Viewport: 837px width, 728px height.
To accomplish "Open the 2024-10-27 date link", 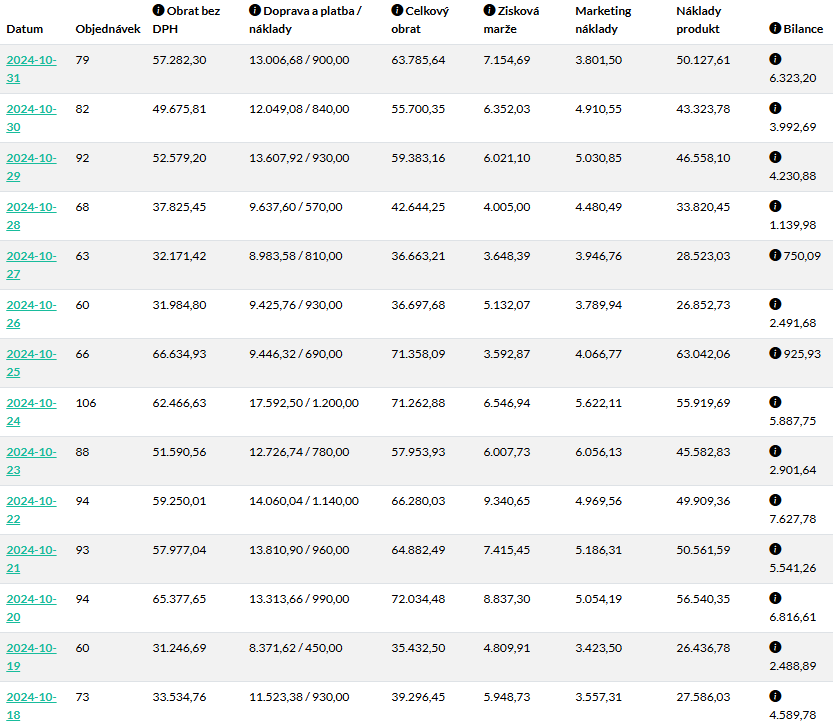I will pyautogui.click(x=31, y=265).
